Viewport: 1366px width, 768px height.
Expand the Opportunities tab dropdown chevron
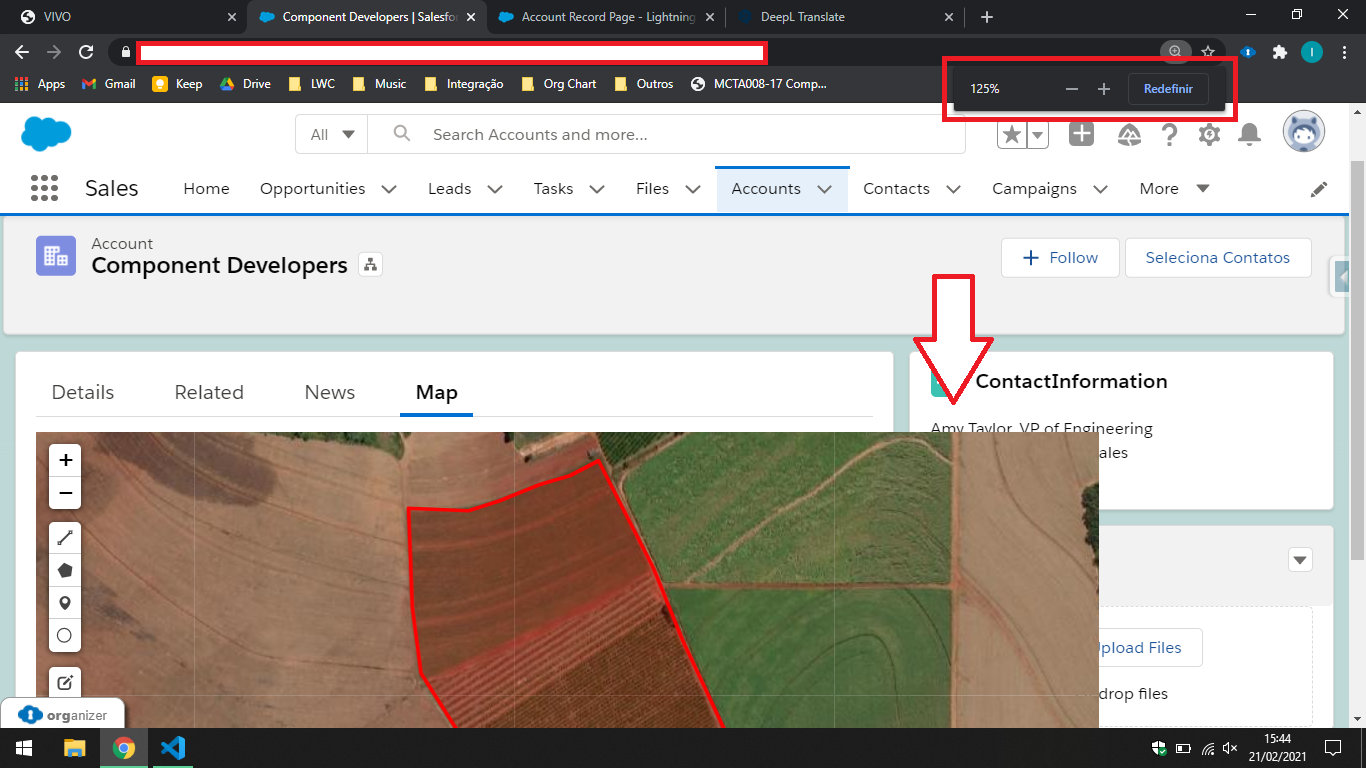(389, 189)
